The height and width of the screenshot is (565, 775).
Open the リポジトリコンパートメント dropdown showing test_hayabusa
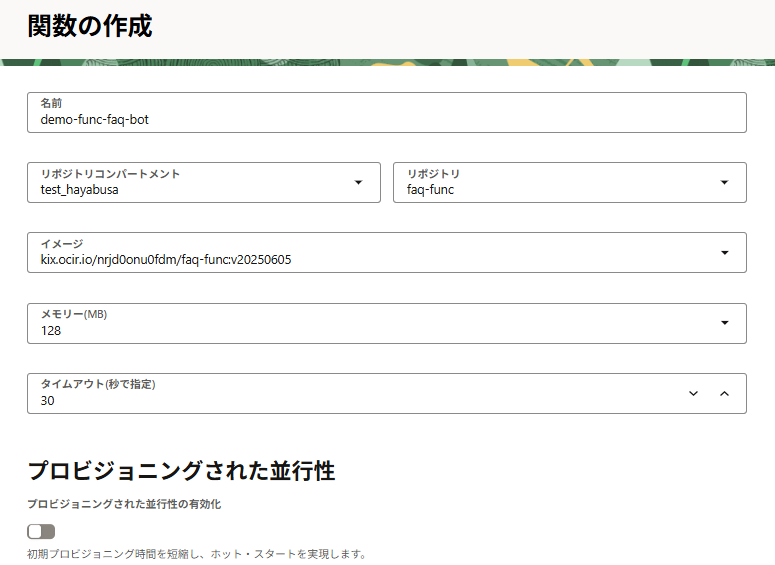204,182
